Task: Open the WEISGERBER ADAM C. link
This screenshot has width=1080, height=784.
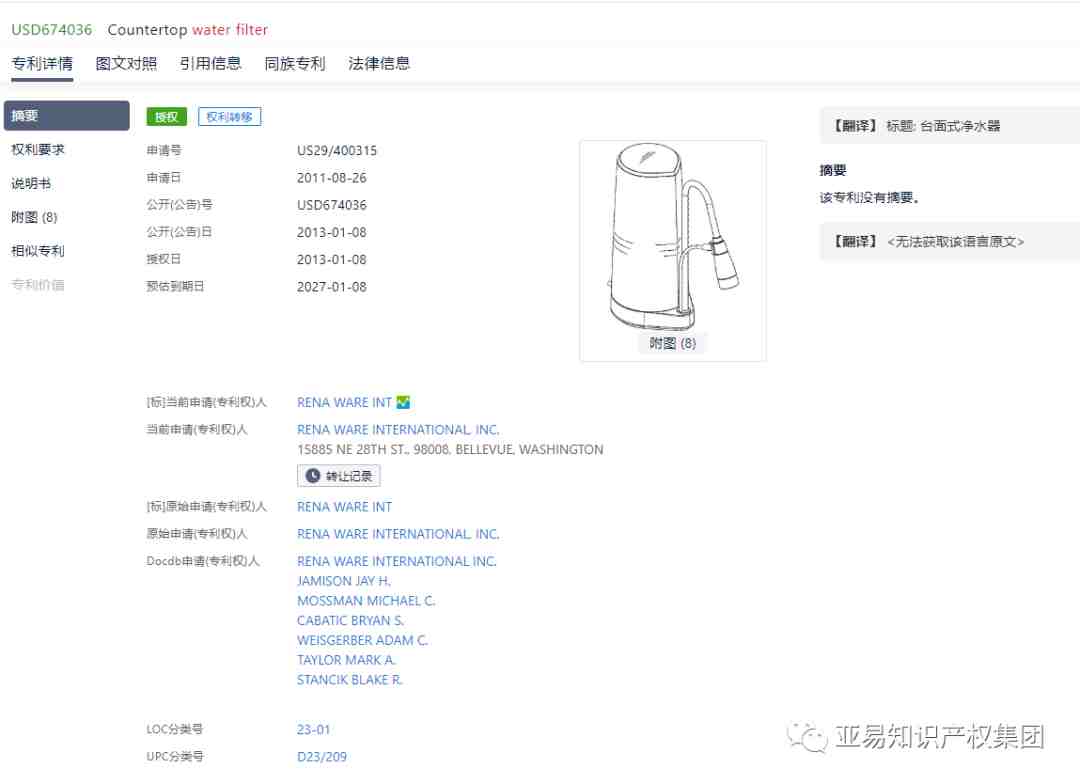Action: (362, 640)
